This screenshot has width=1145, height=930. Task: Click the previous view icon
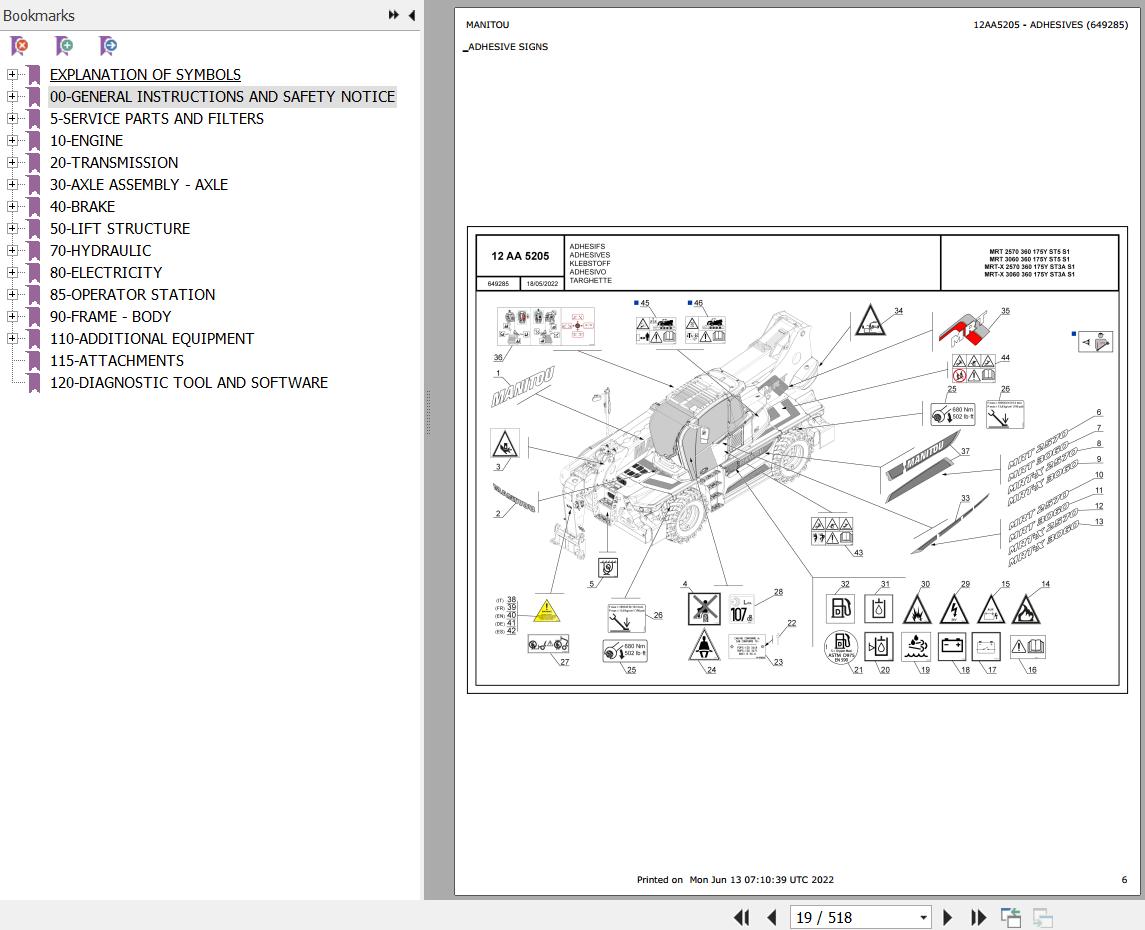point(1010,917)
